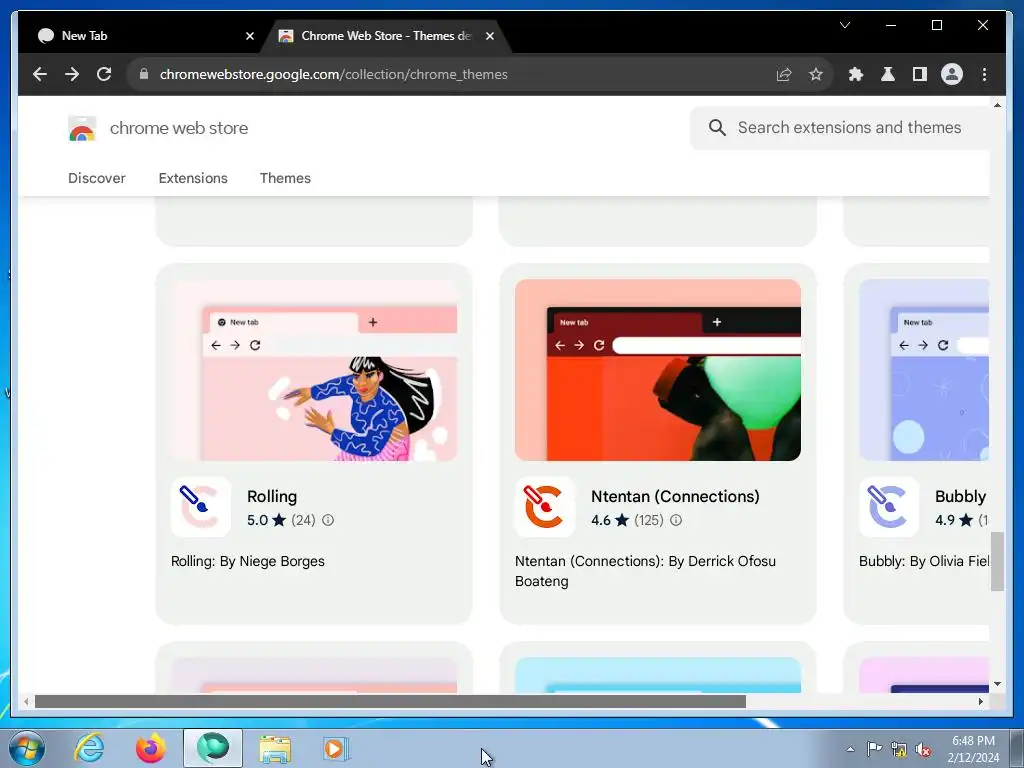Open the media player taskbar icon

tap(336, 748)
